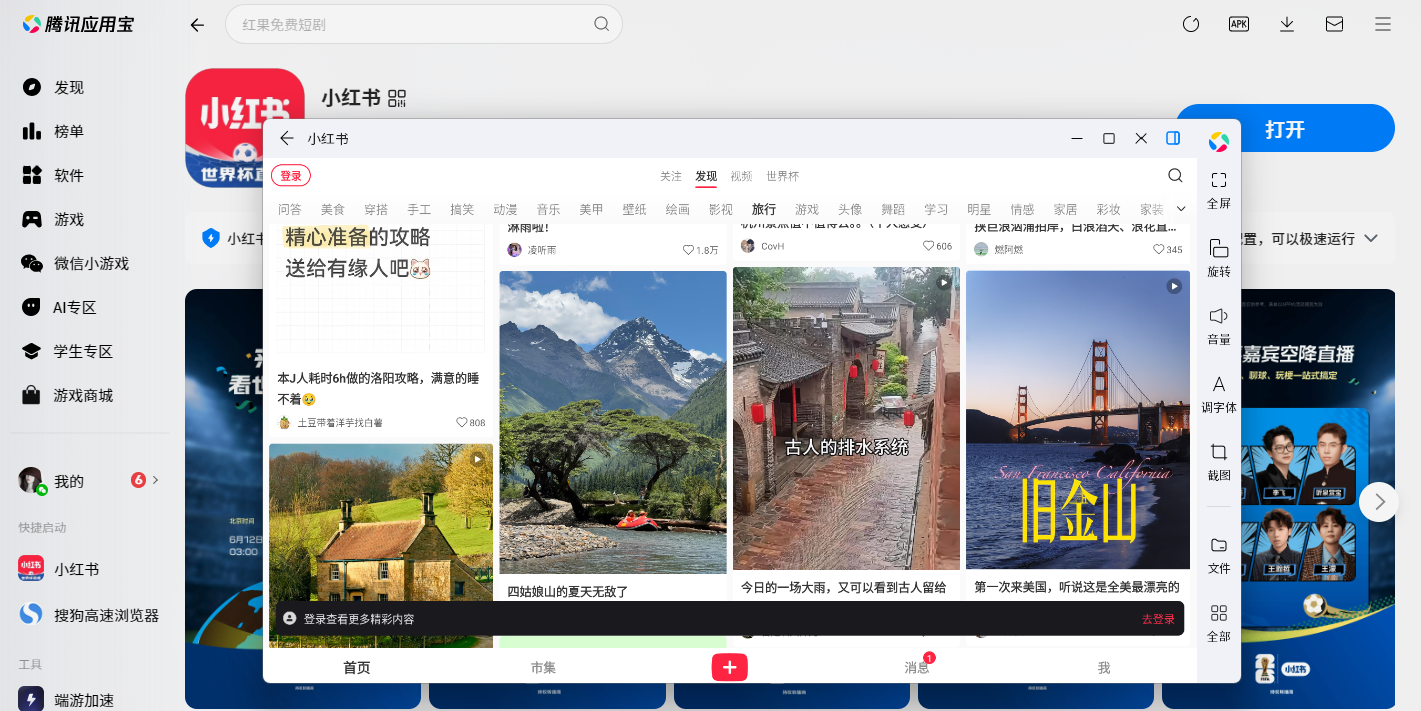
Task: Expand 我的 profile entry chevron
Action: (156, 480)
